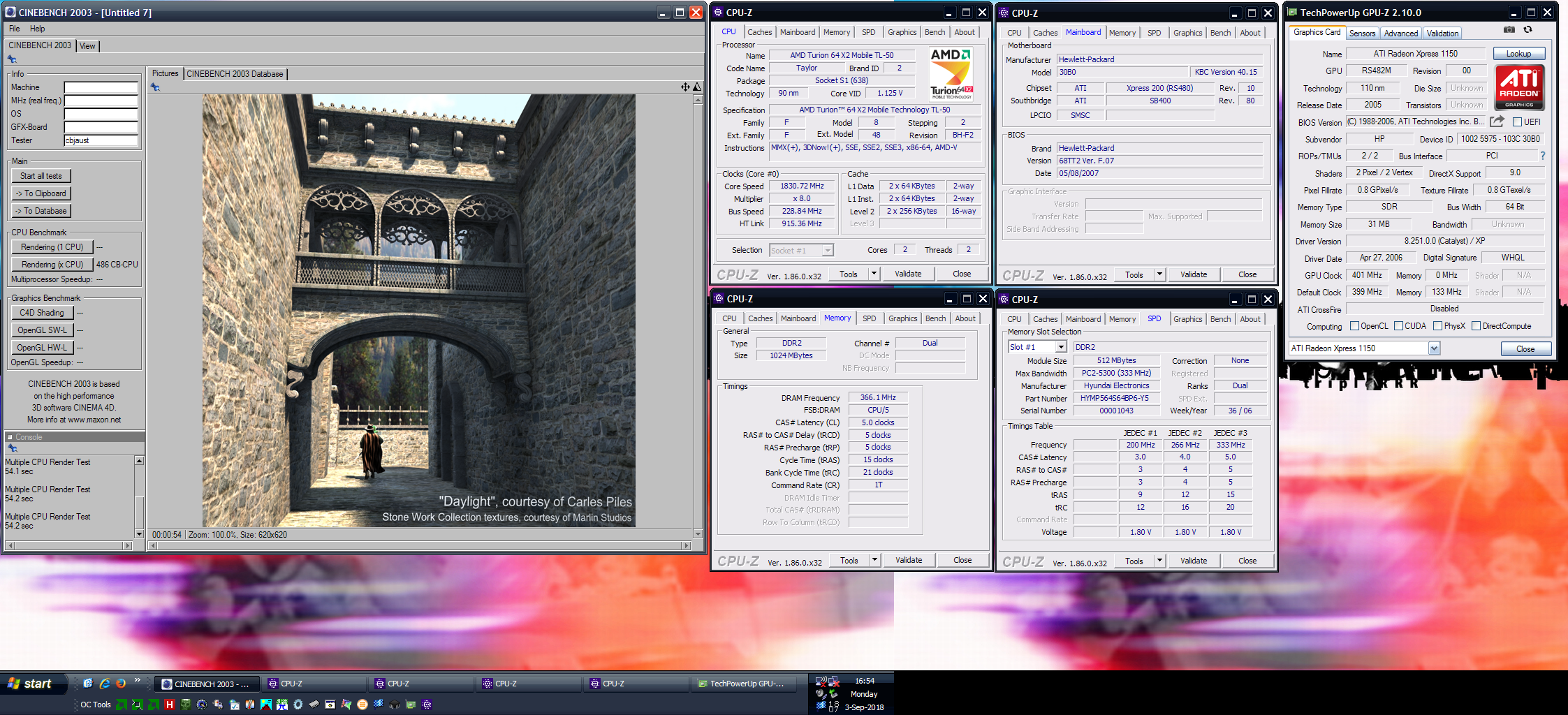Open Tools dropdown arrow in CPU-Z timings window
Image resolution: width=1568 pixels, height=715 pixels.
point(874,560)
